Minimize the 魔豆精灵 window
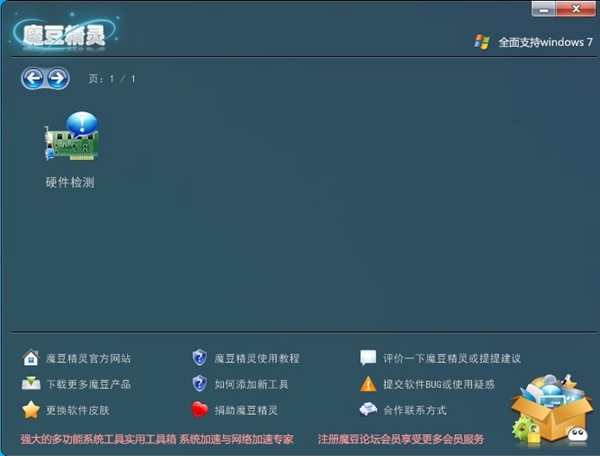This screenshot has height=456, width=600. click(x=543, y=9)
